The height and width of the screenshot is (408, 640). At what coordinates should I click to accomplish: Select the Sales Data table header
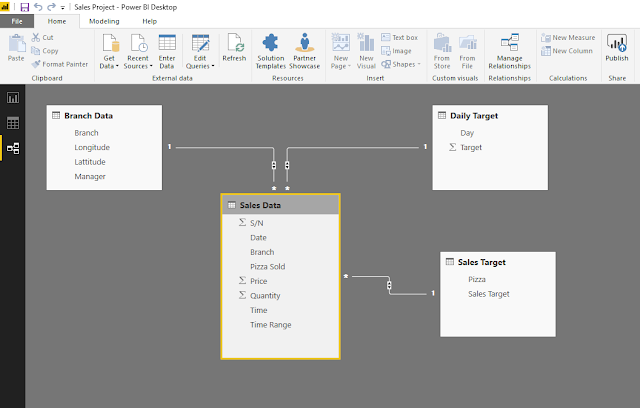280,205
